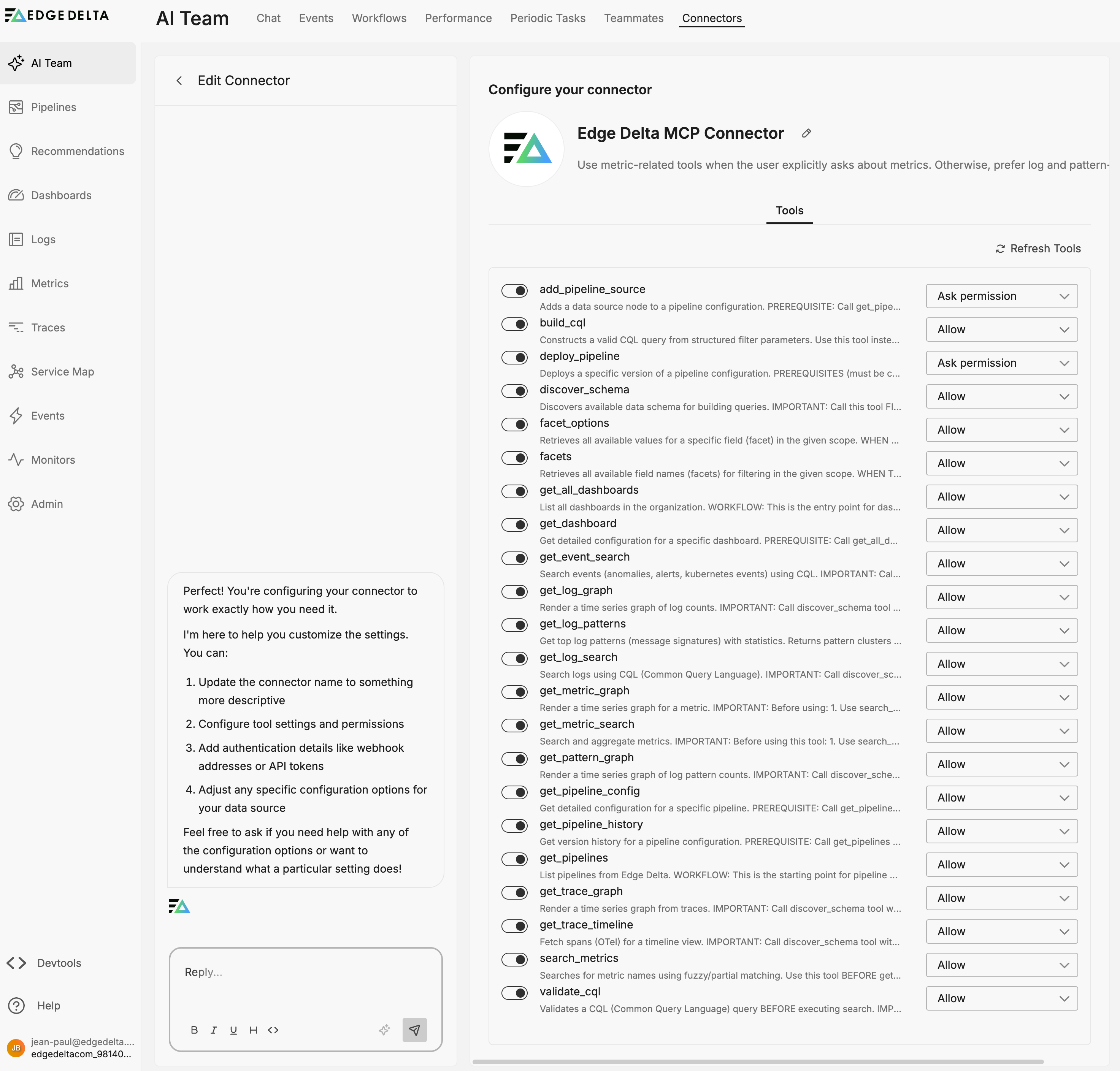1120x1071 pixels.
Task: Switch to the Performance tab
Action: click(458, 18)
